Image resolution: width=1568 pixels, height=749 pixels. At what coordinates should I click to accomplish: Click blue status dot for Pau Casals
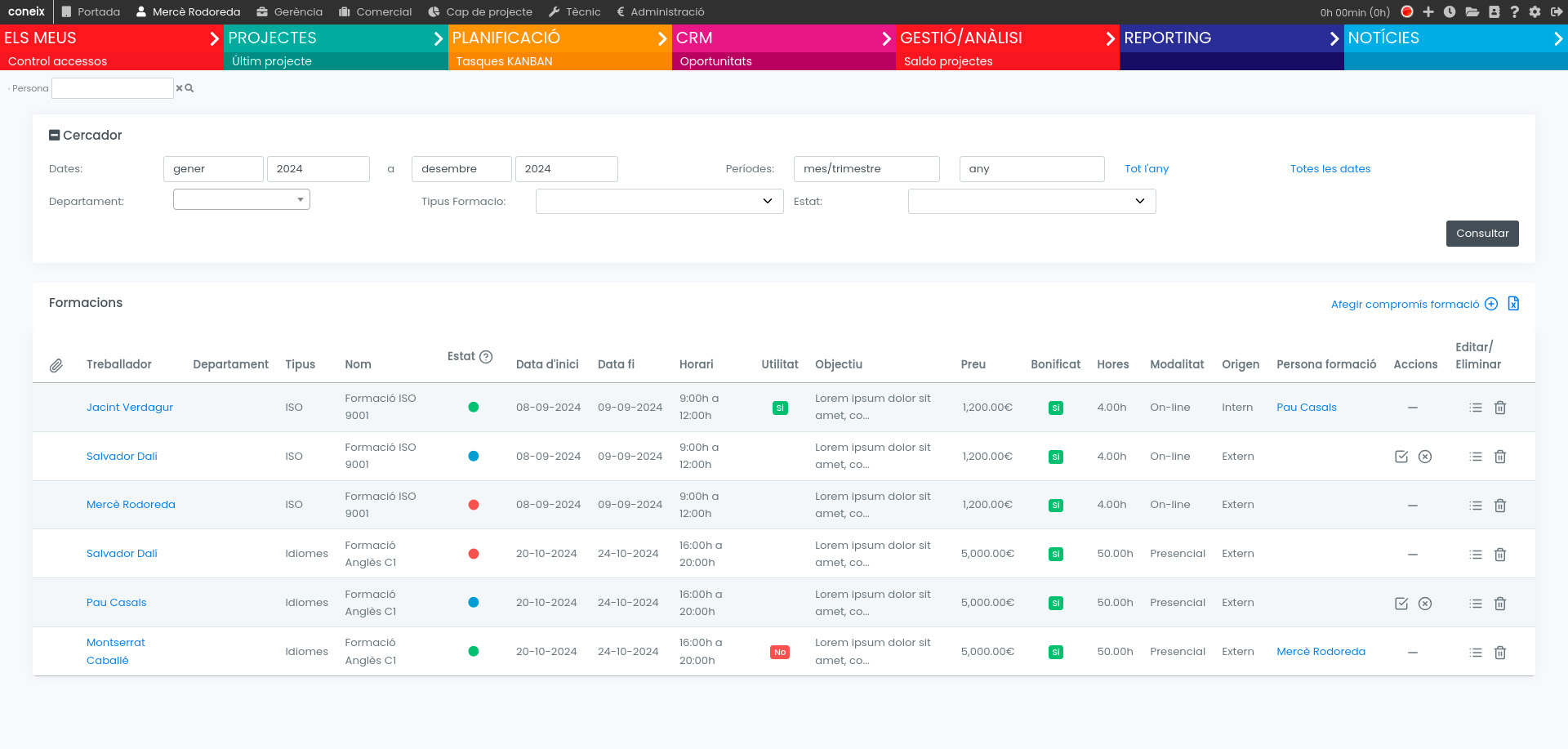coord(474,602)
